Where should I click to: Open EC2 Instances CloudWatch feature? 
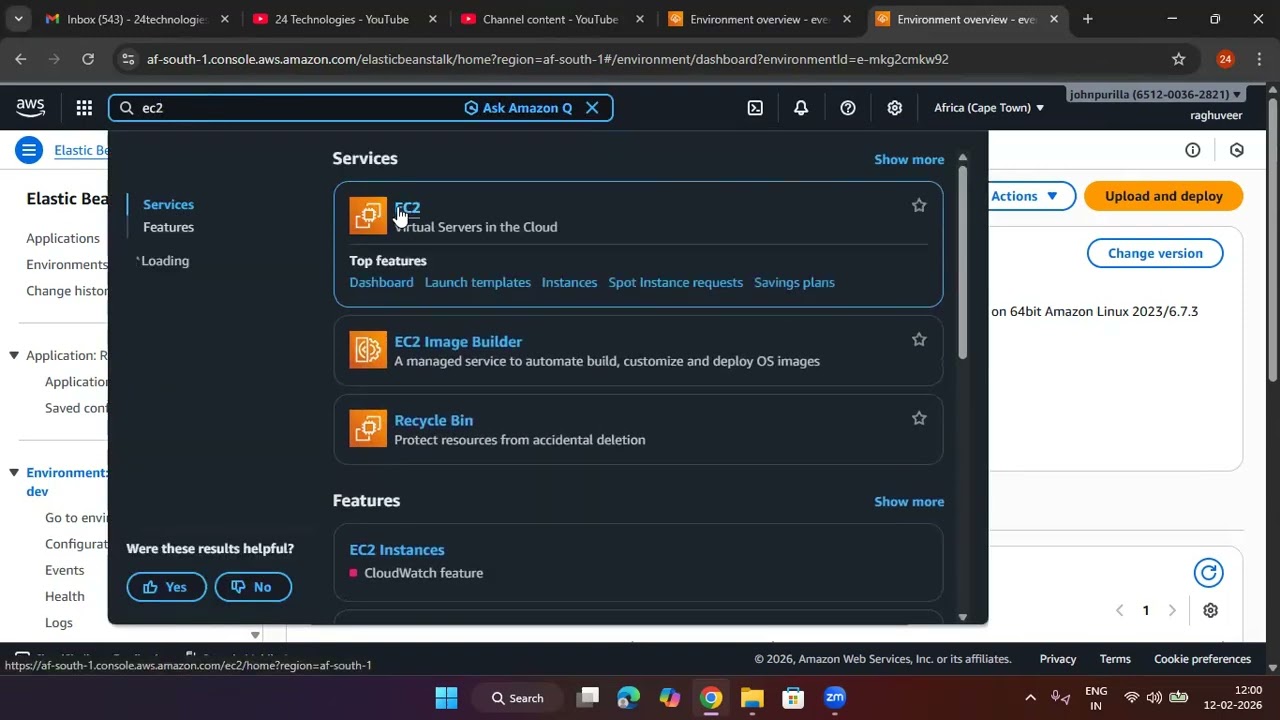tap(397, 550)
